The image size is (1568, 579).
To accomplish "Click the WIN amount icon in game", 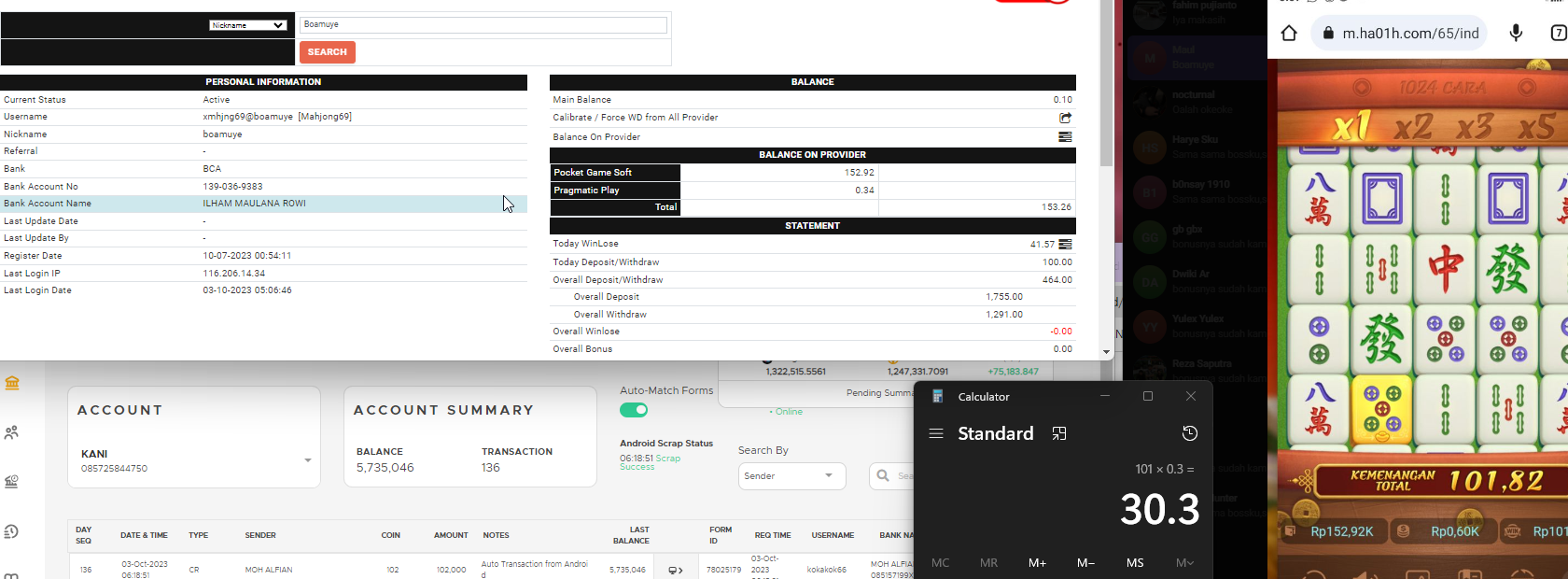I will pos(1513,531).
